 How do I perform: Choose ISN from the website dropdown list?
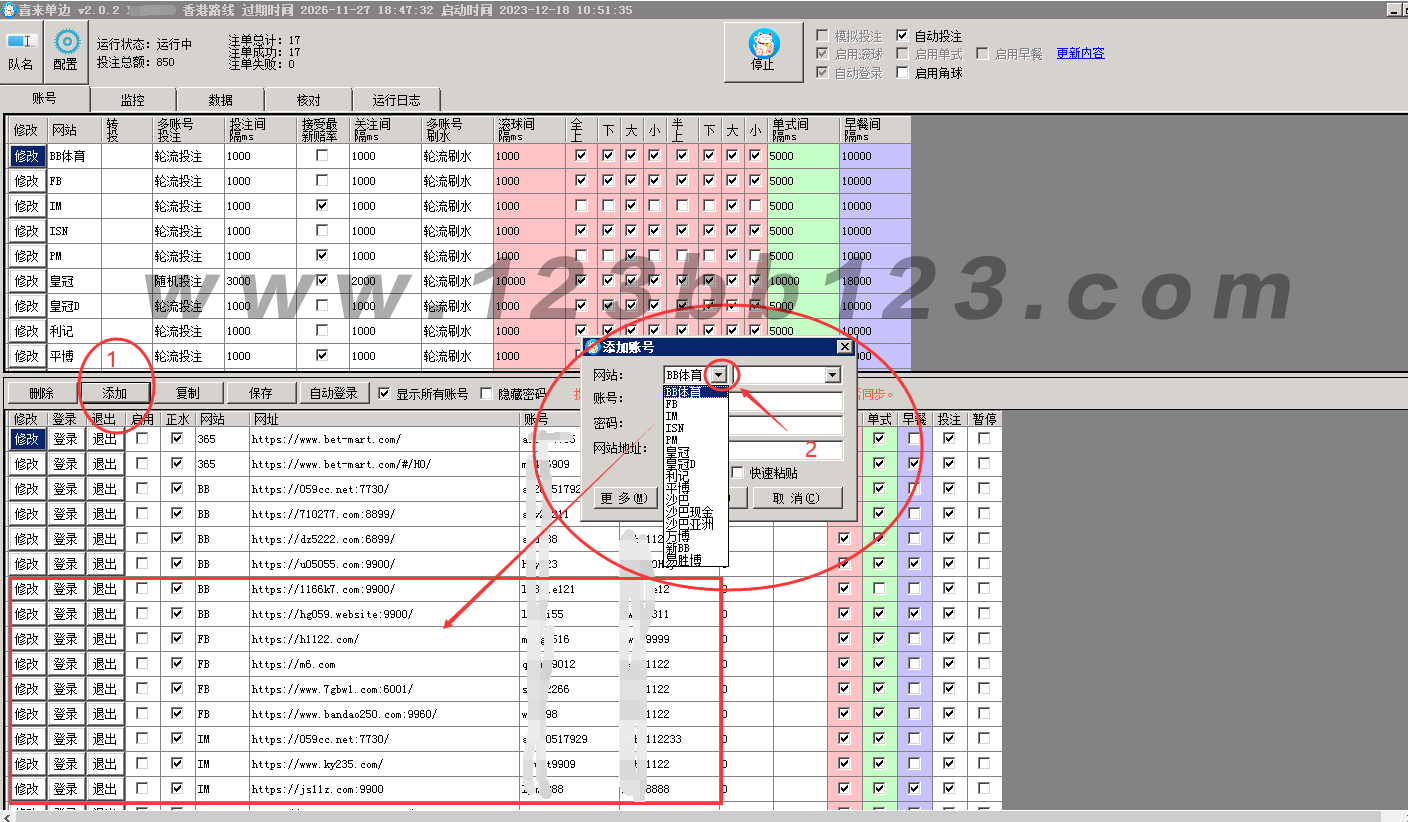696,428
